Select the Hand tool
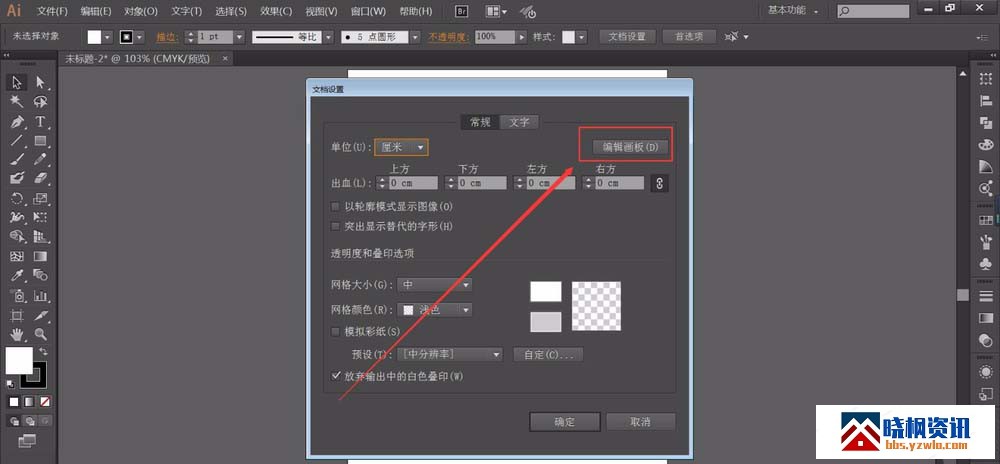Viewport: 1000px width, 464px height. pos(17,334)
